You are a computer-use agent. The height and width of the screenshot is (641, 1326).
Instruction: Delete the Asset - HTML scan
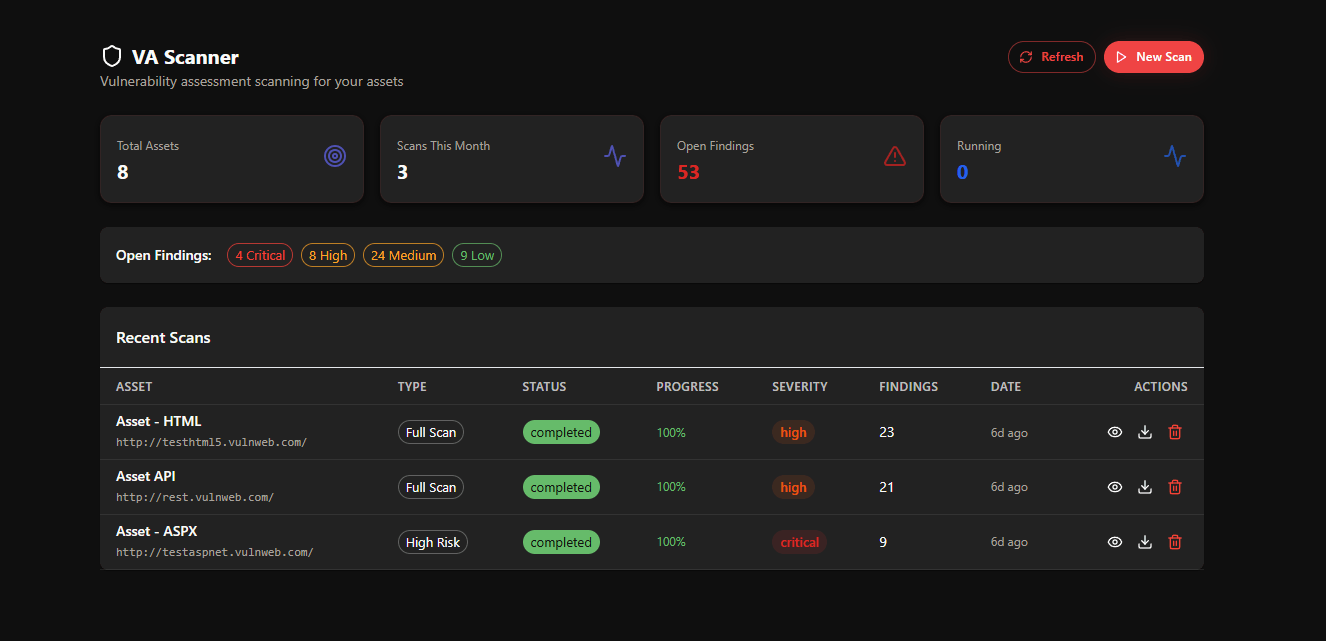(1175, 432)
